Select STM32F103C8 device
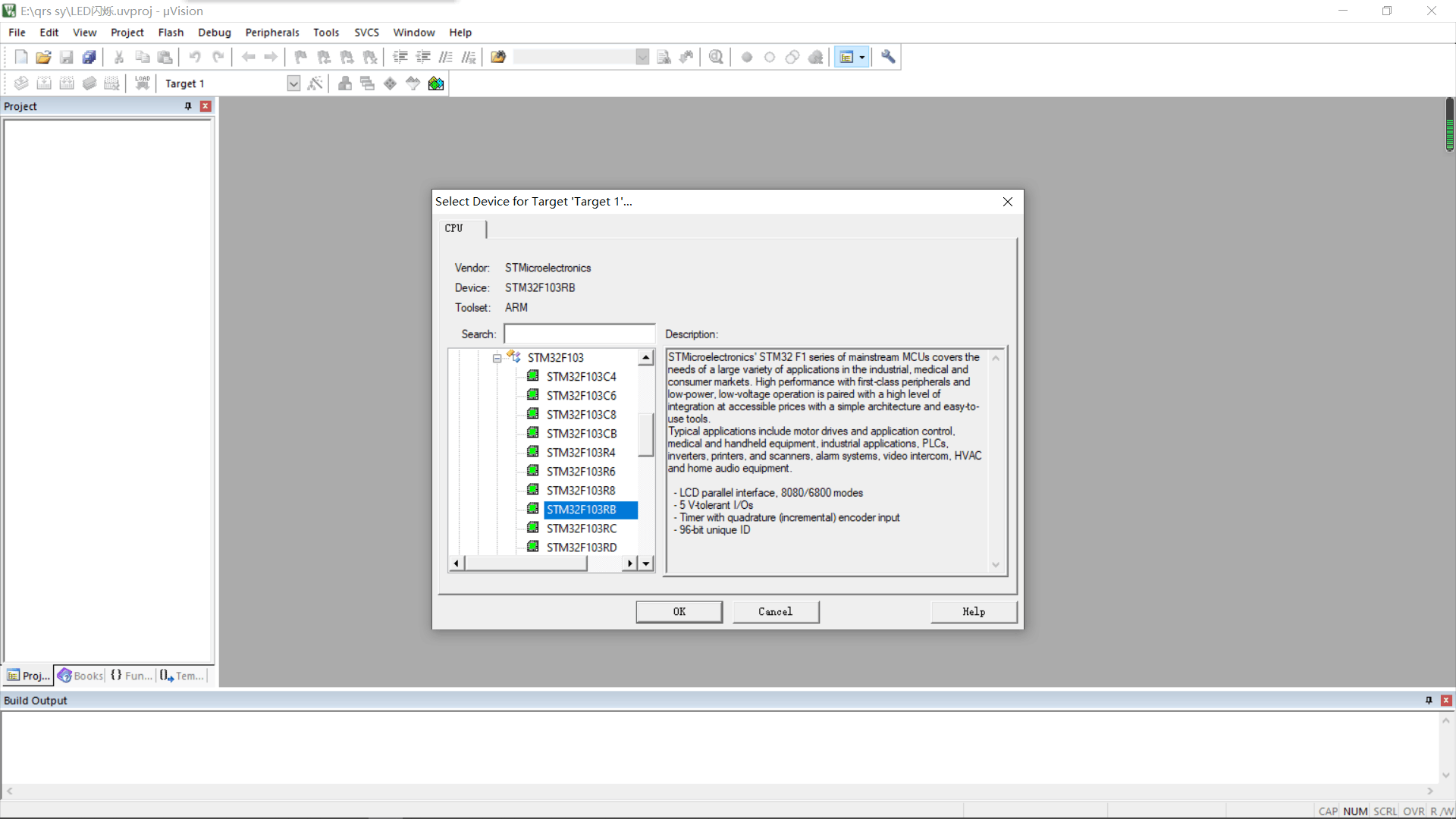 582,415
